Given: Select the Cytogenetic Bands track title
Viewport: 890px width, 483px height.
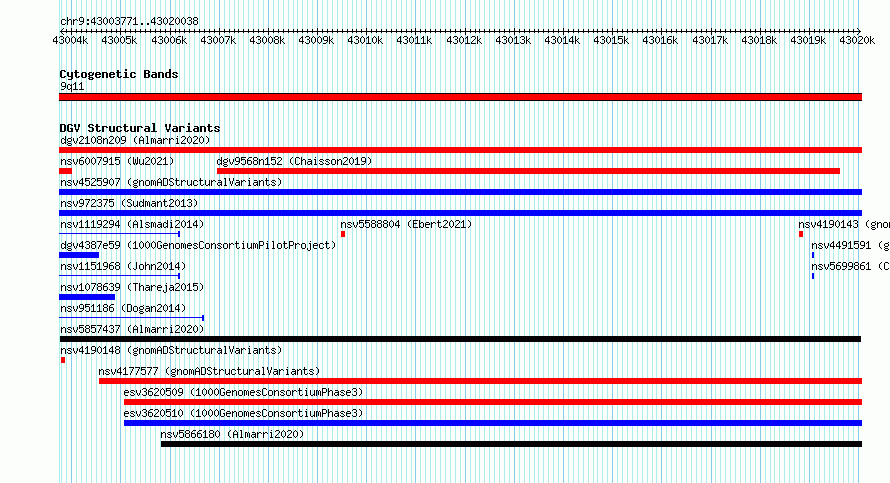Looking at the screenshot, I should (119, 74).
